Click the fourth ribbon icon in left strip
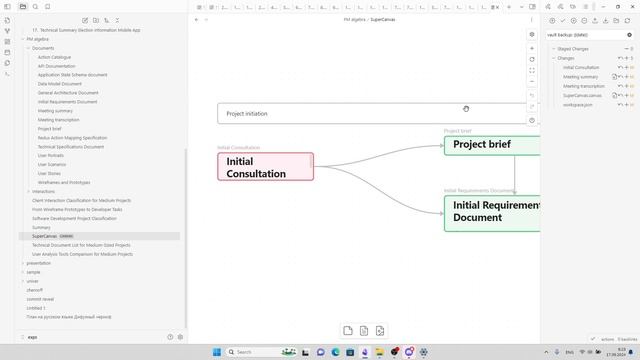640x360 pixels. pos(7,52)
